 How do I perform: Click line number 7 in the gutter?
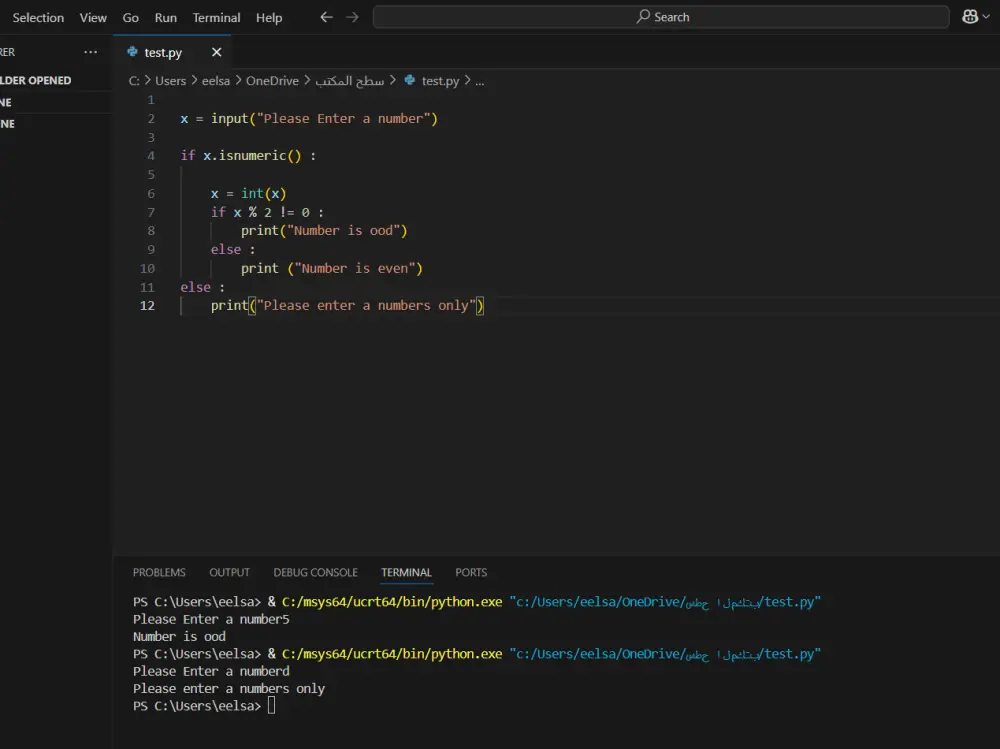[151, 212]
